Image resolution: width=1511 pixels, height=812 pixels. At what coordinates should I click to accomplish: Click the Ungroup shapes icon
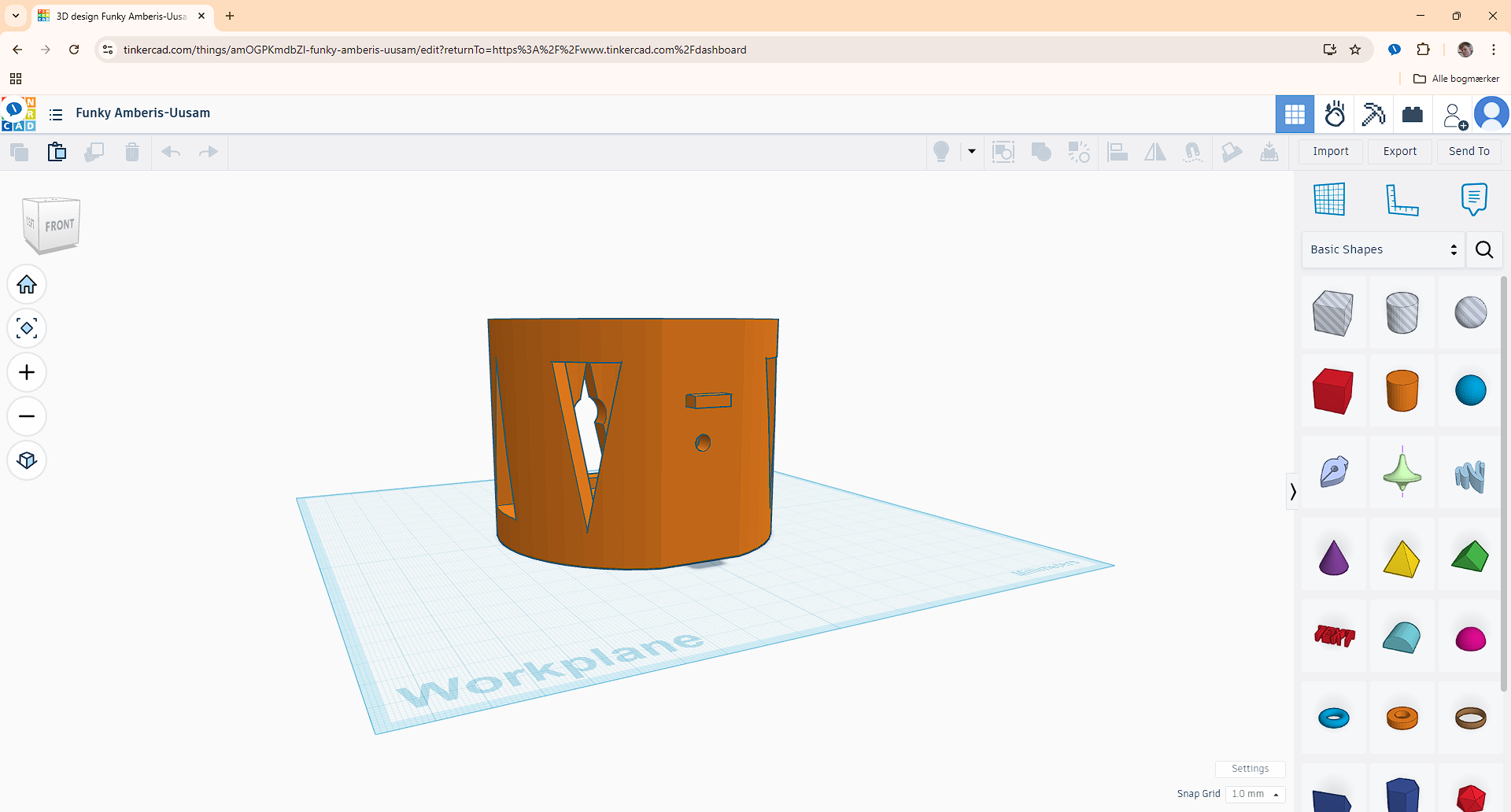coord(1079,152)
